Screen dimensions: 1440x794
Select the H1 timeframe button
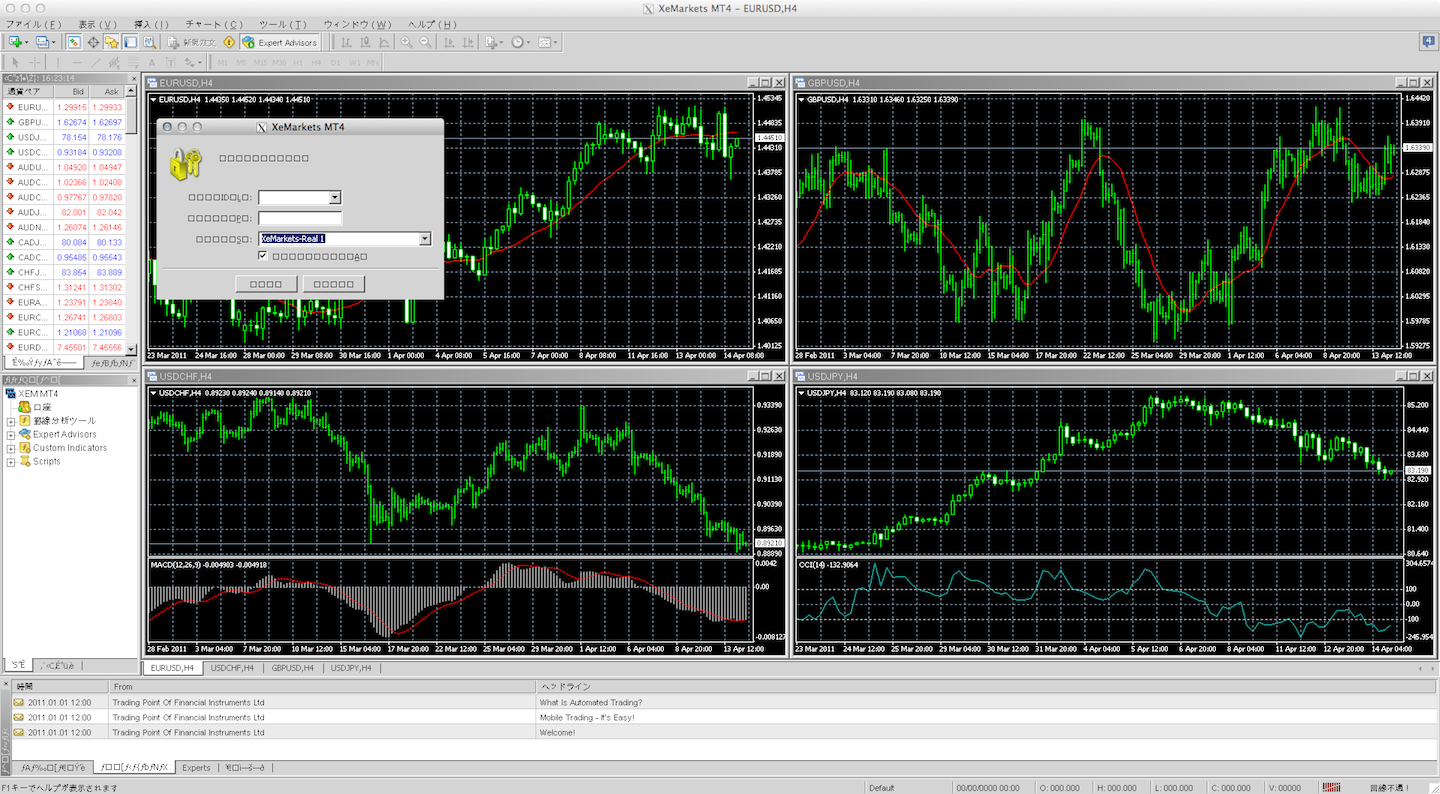[298, 62]
